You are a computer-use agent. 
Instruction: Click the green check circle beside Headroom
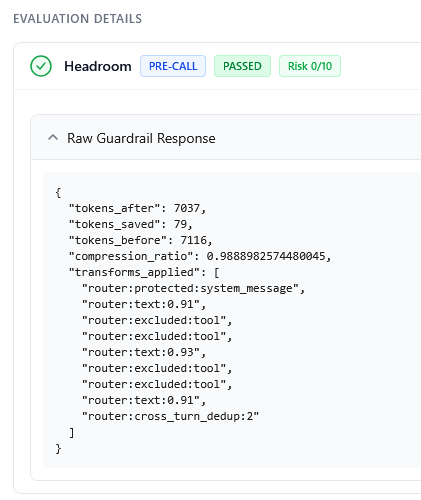pos(41,66)
